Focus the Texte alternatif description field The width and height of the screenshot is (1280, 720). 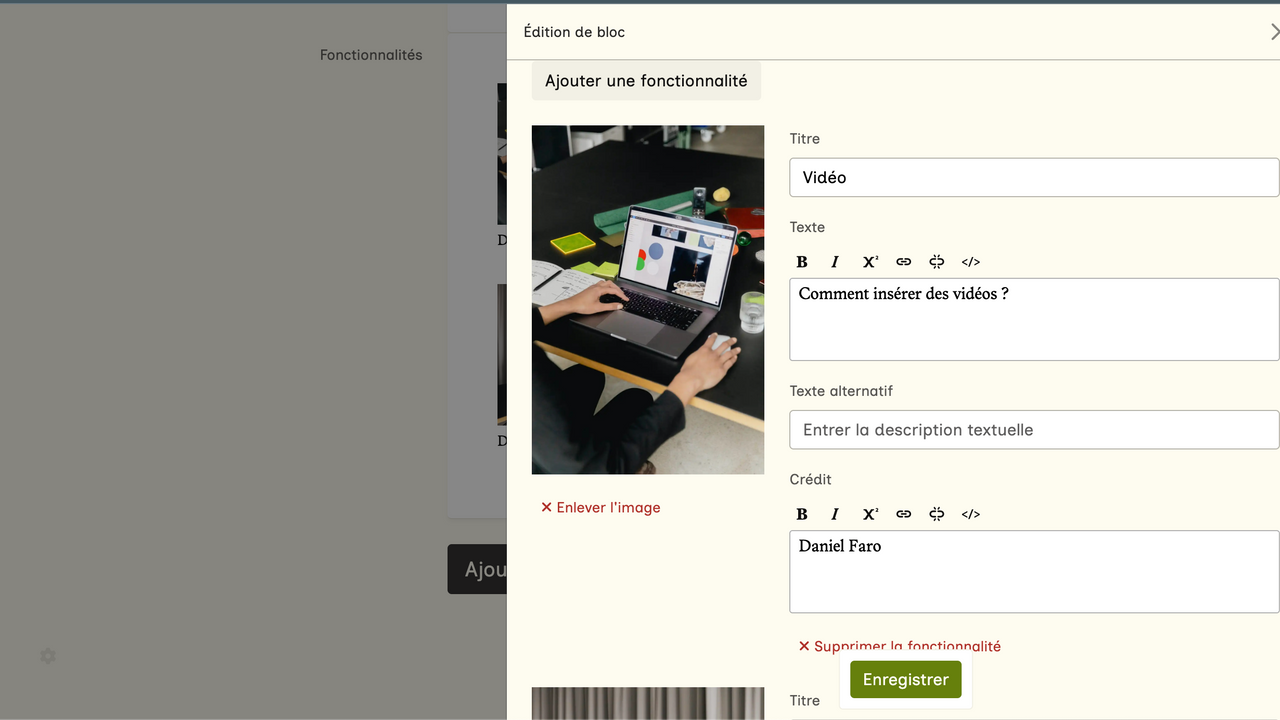[1034, 430]
